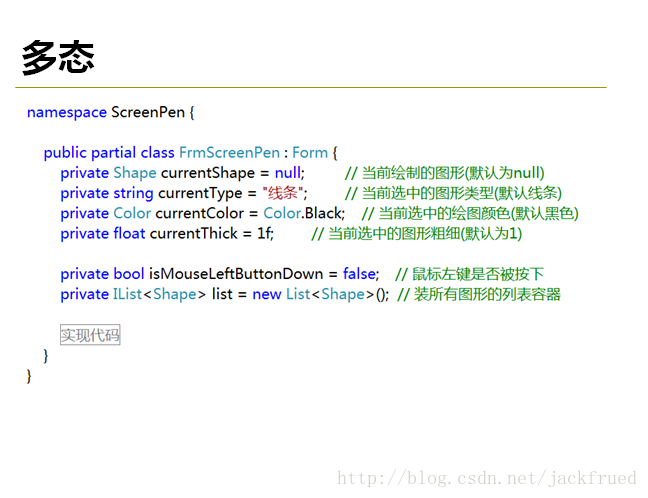Click comment '鼠标左键是否被按下'

click(478, 274)
